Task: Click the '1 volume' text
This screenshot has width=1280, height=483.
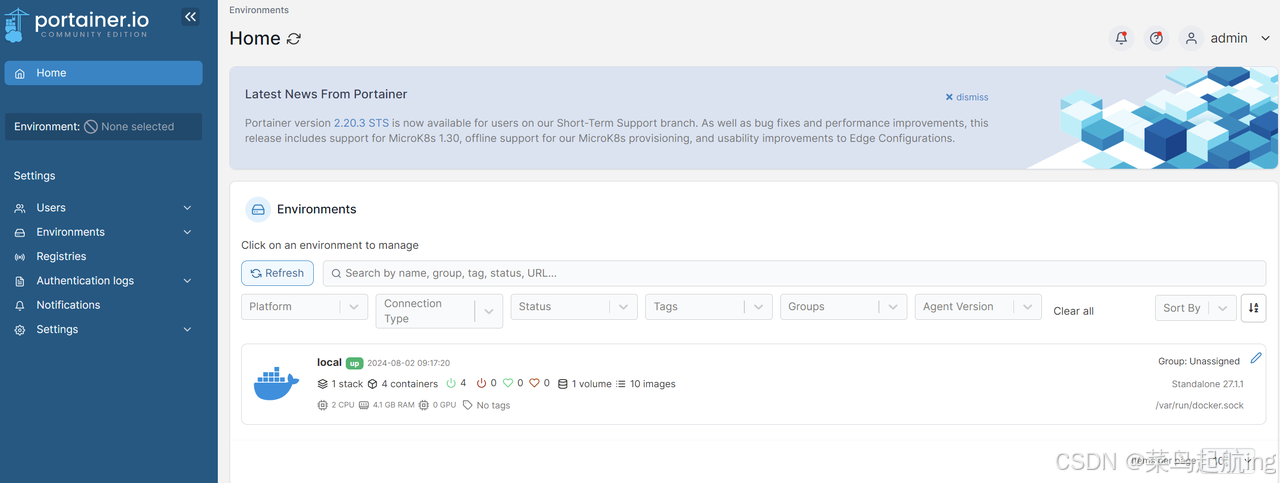Action: point(592,384)
